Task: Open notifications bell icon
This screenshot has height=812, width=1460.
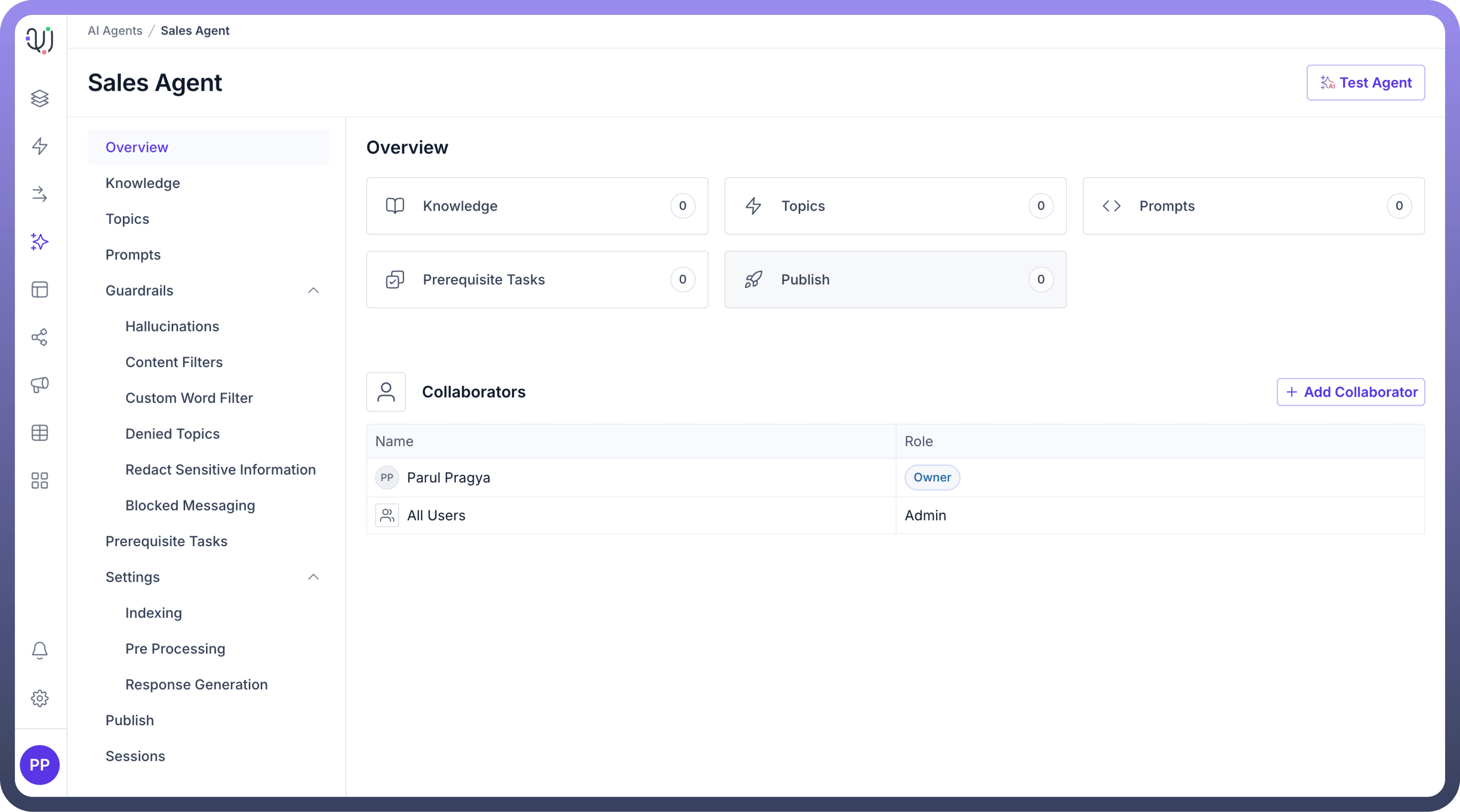Action: point(40,650)
